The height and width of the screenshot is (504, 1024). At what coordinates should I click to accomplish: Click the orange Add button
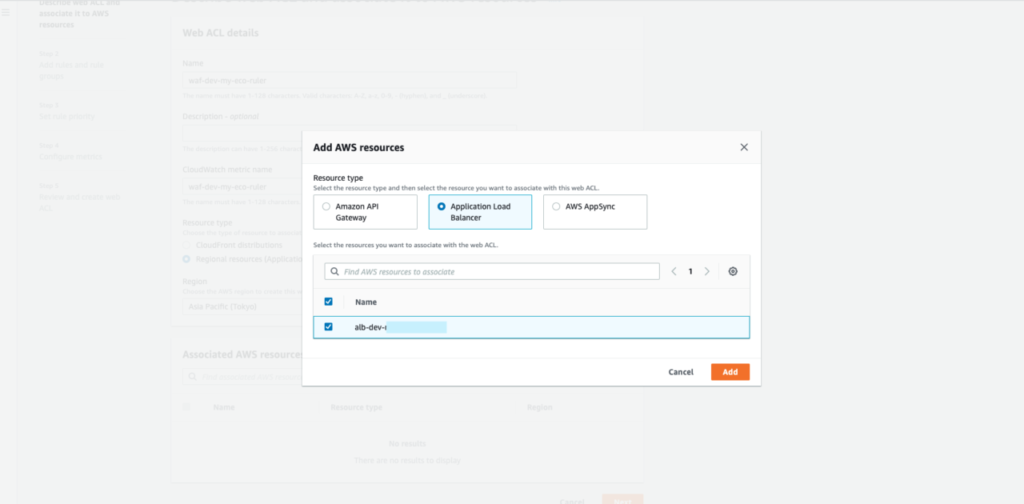click(x=730, y=372)
